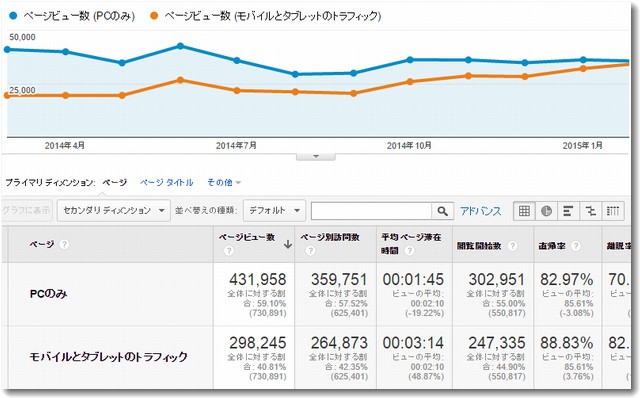Sort by the 平均ページ滞在時間 column header
The image size is (640, 398).
(411, 243)
